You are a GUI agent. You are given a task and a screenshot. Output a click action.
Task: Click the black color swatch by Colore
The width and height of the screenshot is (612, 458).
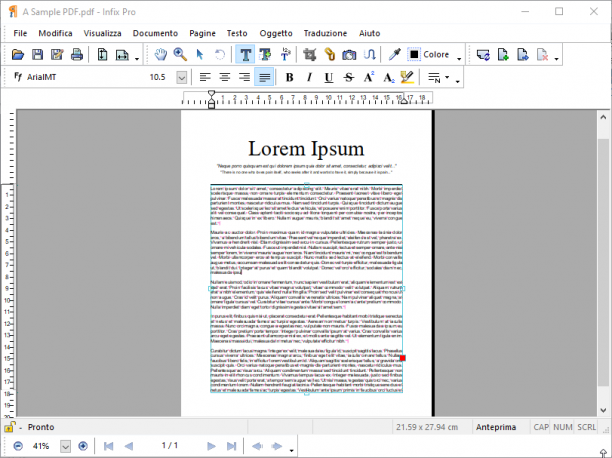(414, 54)
